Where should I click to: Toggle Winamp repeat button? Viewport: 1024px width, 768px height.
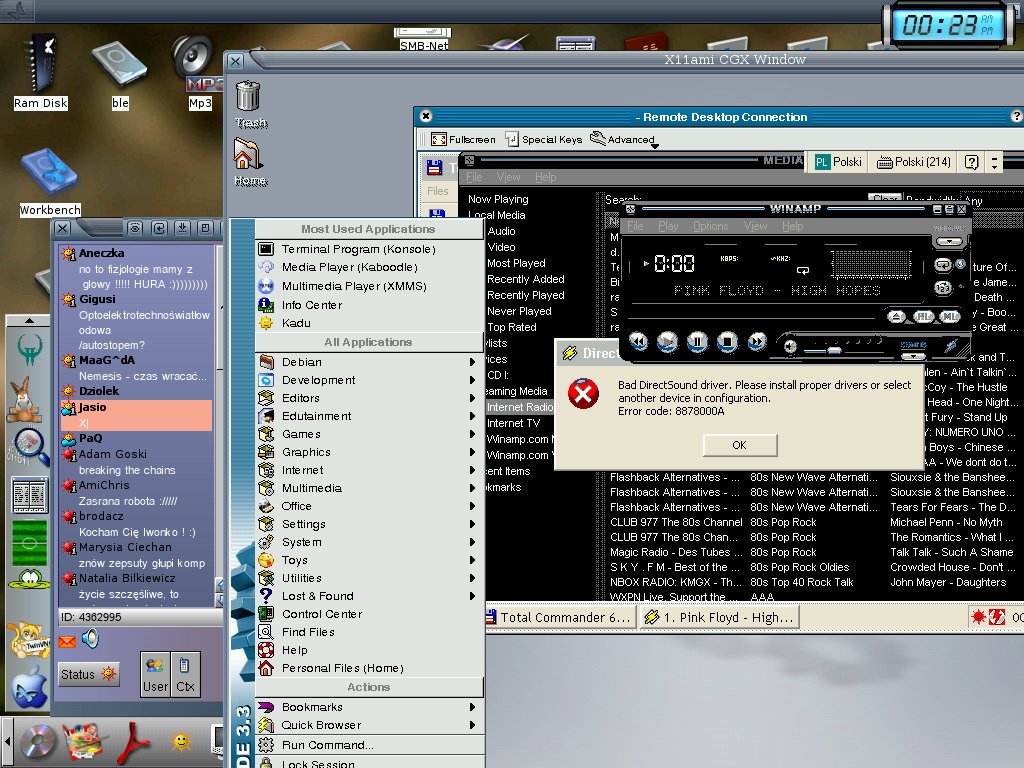click(x=942, y=264)
